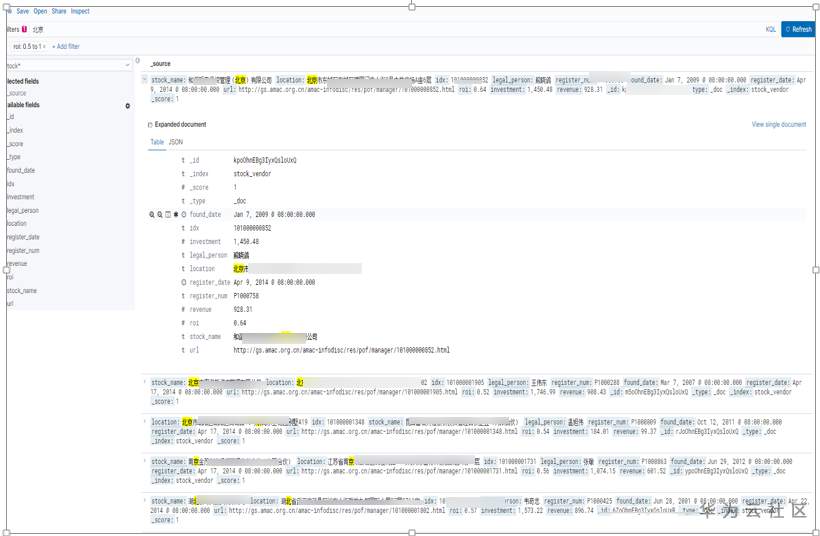Image resolution: width=820 pixels, height=536 pixels.
Task: Select location field in sidebar
Action: tap(17, 223)
